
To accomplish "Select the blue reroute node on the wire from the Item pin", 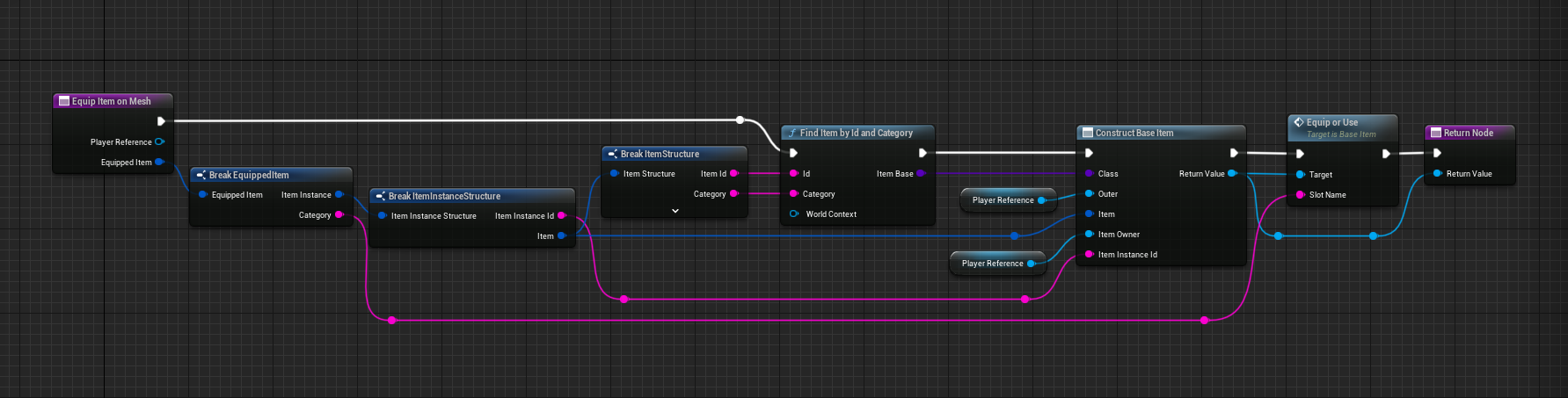I will tap(1015, 236).
